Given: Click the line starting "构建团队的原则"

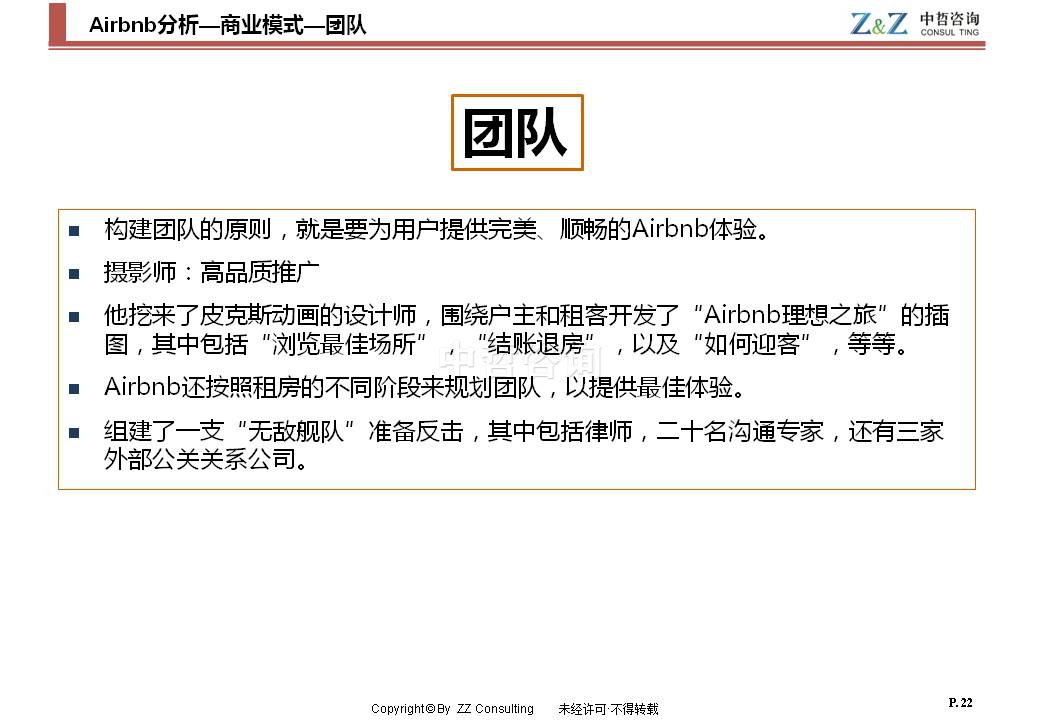Looking at the screenshot, I should pyautogui.click(x=436, y=229).
